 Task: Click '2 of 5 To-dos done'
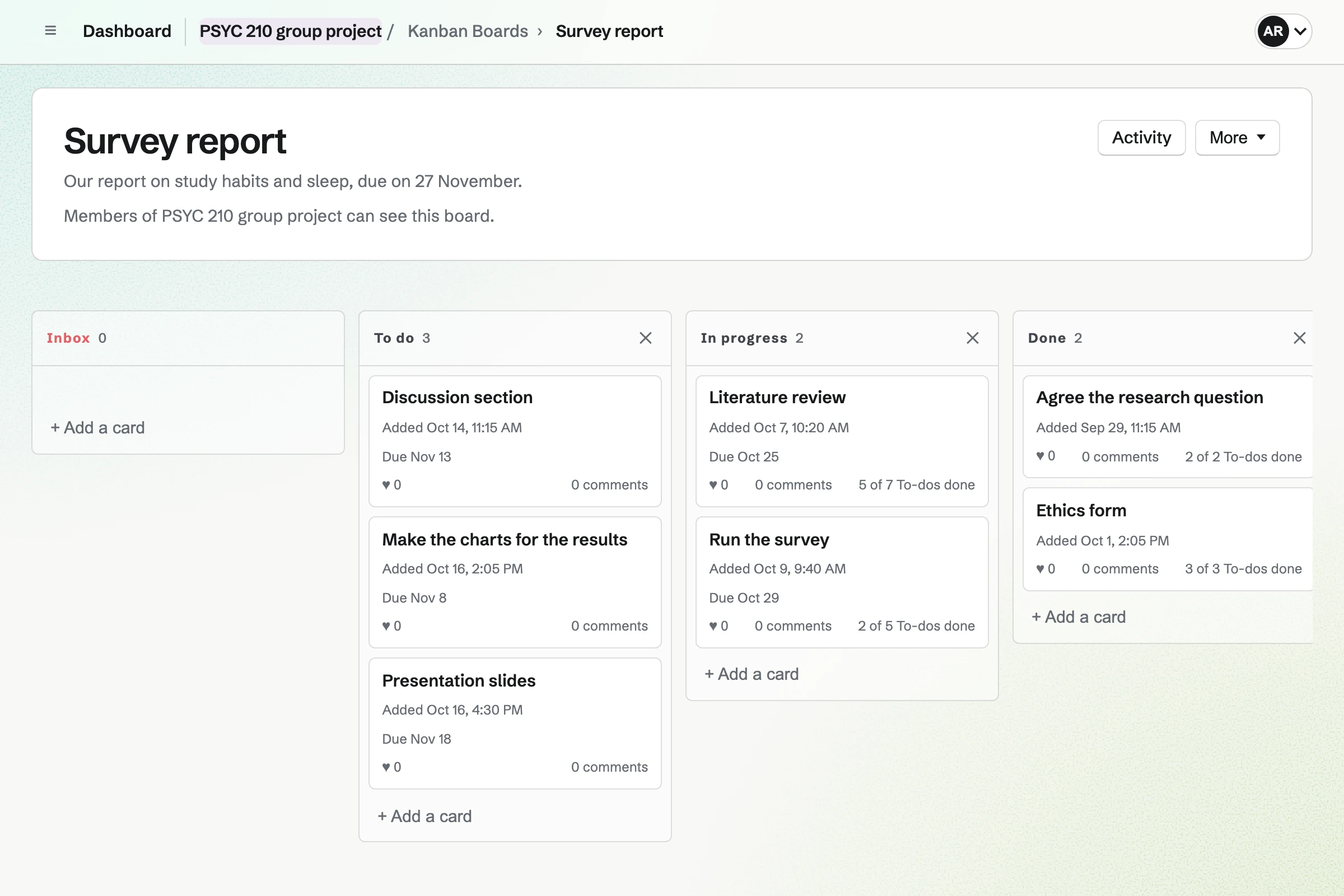pos(916,626)
